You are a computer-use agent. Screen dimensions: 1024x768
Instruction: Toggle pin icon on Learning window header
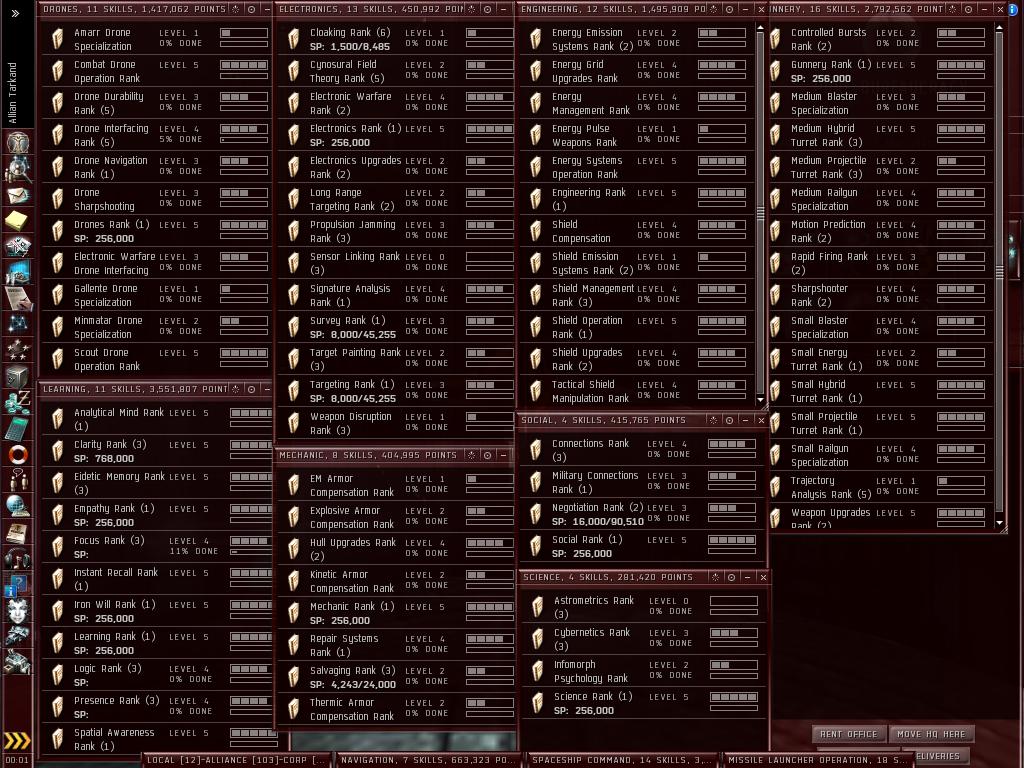[236, 389]
